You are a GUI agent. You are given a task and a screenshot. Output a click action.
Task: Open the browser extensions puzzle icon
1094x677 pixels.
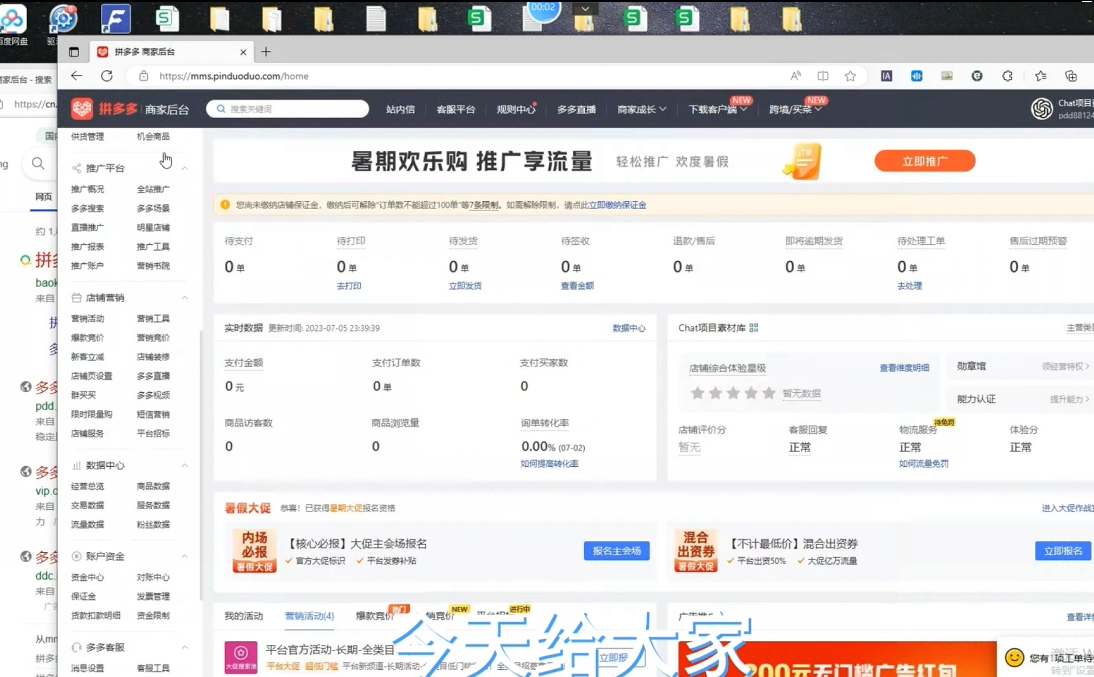click(1007, 76)
